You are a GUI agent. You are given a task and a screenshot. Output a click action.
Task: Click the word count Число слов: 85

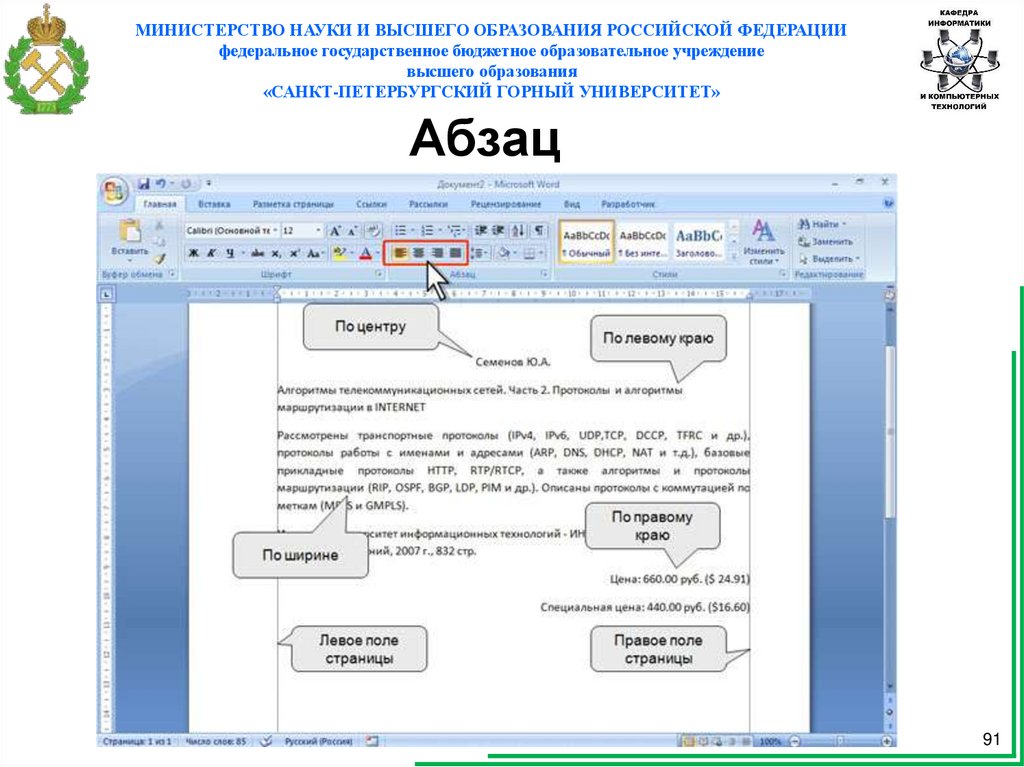tap(216, 742)
